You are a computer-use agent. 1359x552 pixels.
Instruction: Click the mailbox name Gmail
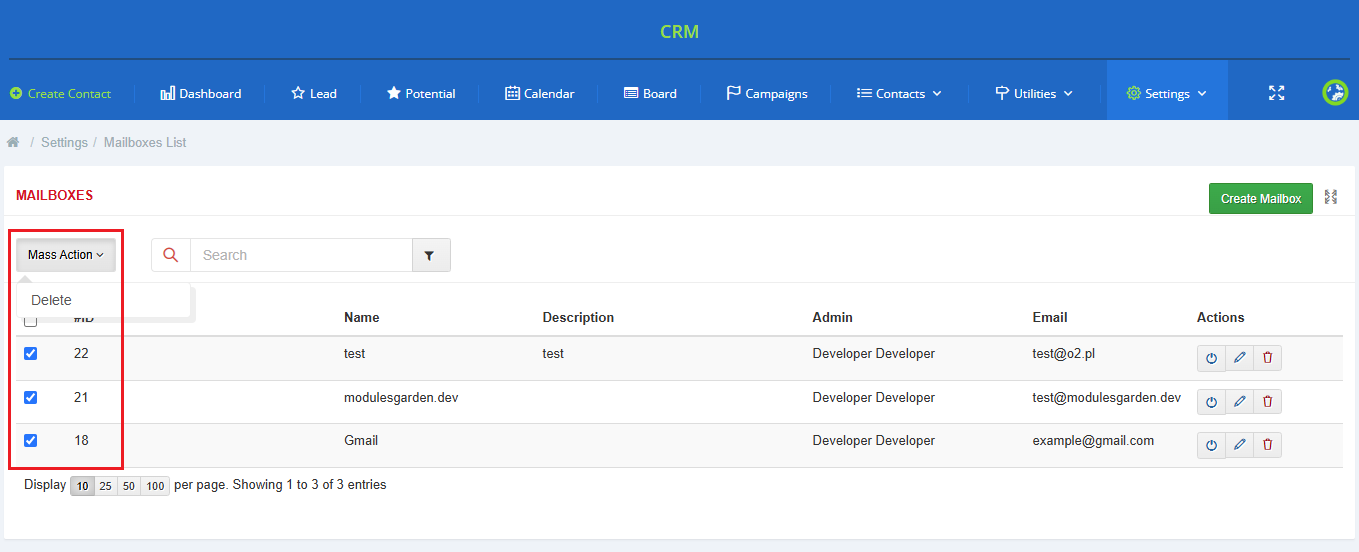coord(361,440)
